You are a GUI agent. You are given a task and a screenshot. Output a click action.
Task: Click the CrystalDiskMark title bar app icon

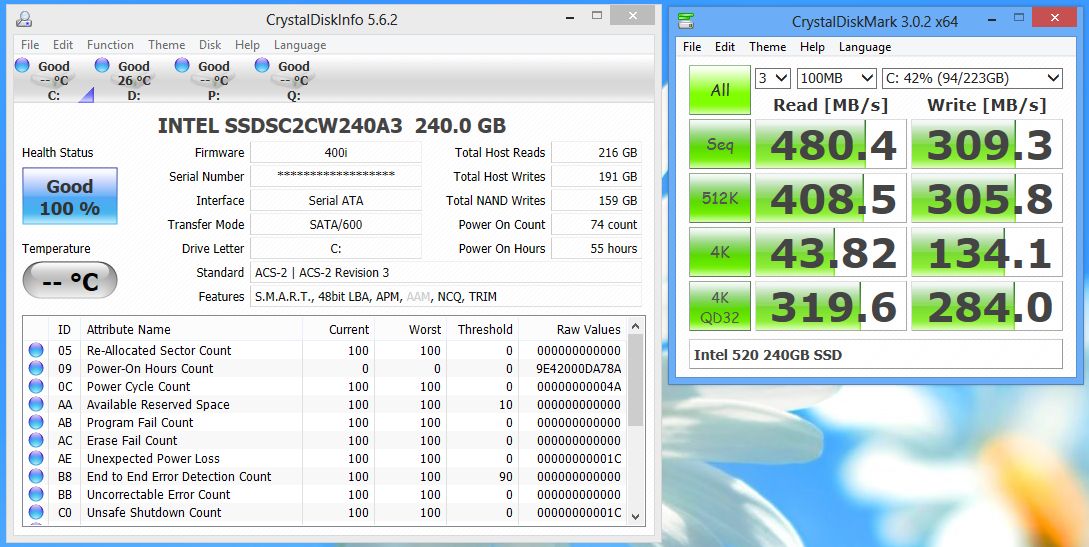coord(686,21)
